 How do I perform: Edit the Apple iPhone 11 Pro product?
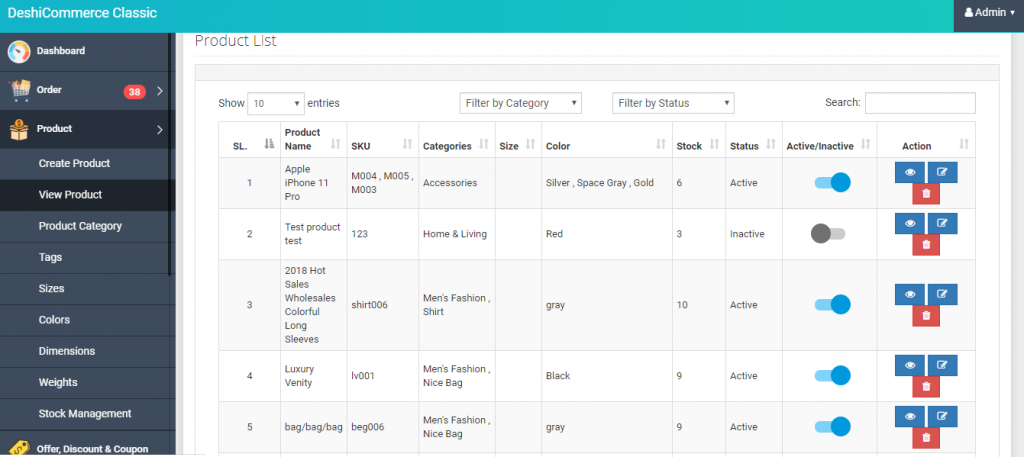(942, 173)
